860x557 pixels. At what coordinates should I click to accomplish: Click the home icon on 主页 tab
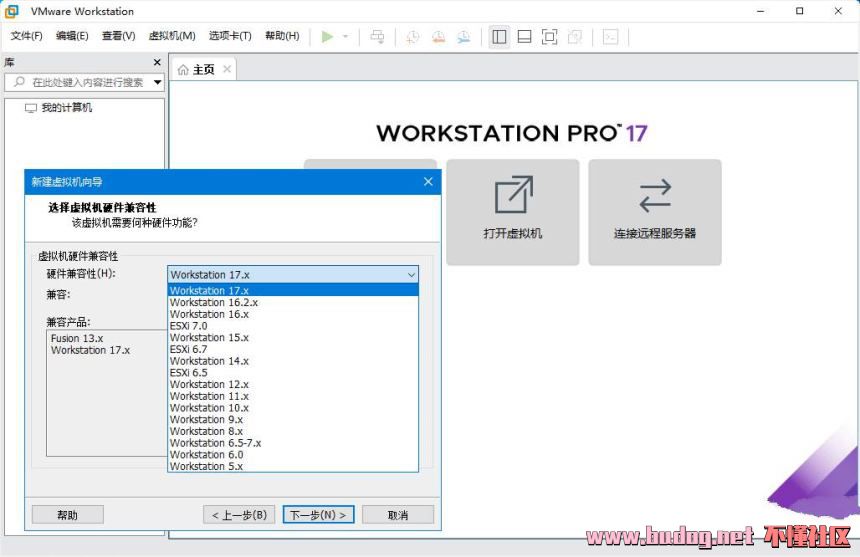pos(183,70)
